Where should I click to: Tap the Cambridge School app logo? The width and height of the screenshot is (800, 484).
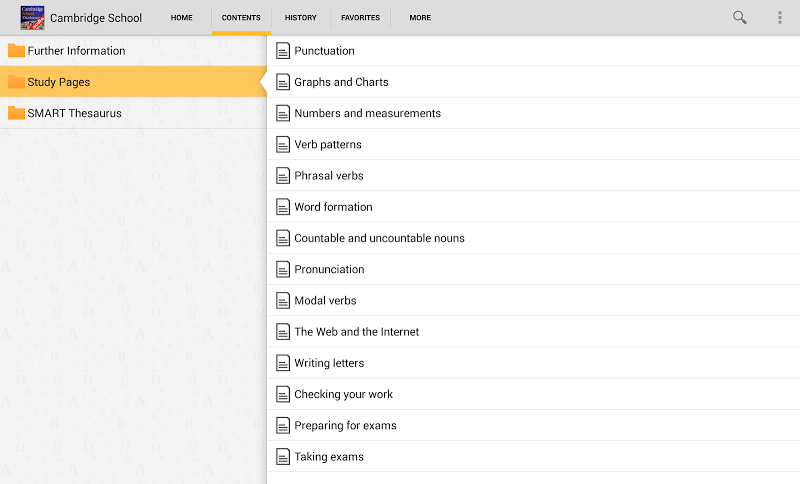click(x=33, y=17)
